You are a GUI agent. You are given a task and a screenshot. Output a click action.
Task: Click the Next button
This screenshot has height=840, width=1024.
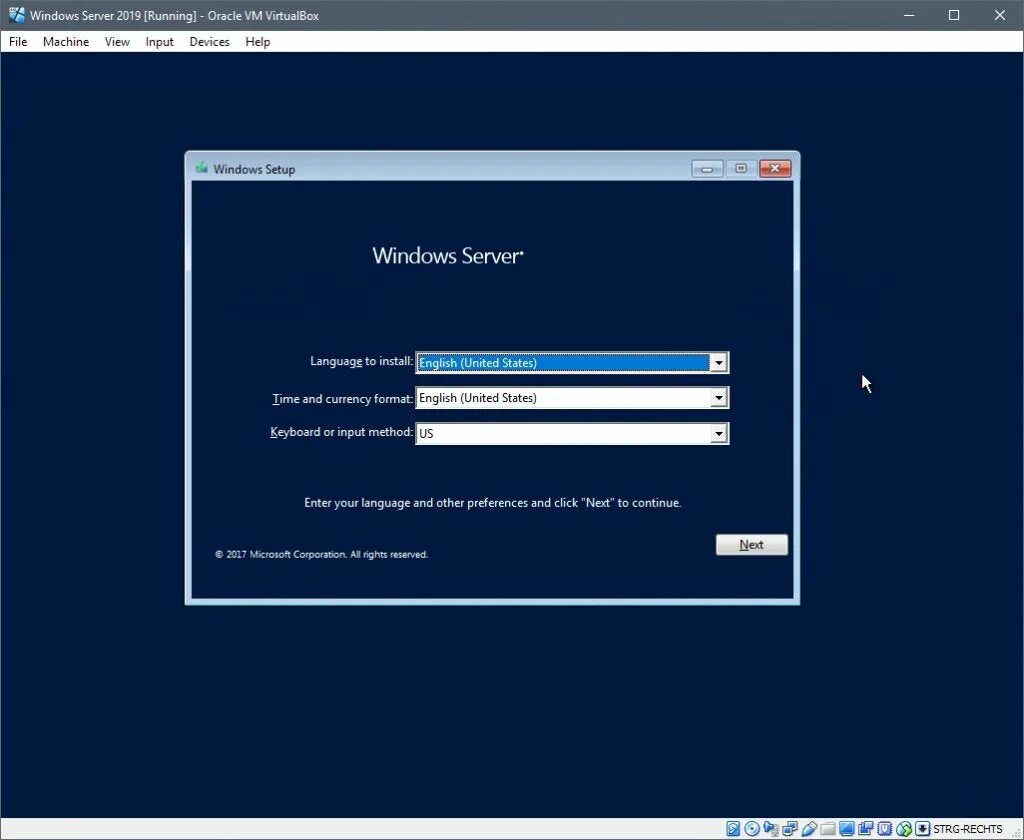pyautogui.click(x=752, y=545)
